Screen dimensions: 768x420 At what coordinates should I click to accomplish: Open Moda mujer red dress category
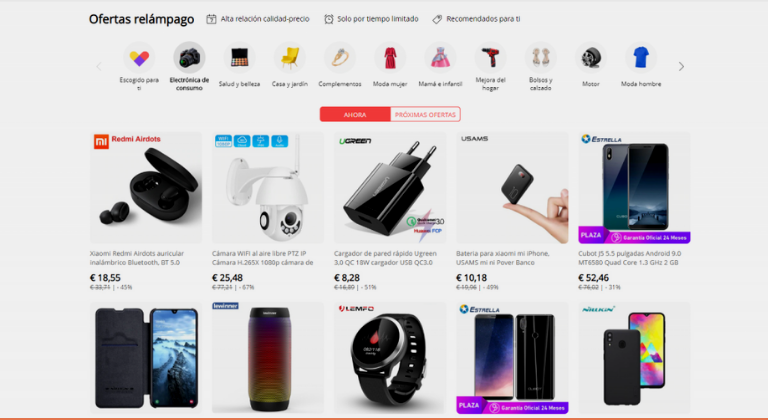coord(390,58)
